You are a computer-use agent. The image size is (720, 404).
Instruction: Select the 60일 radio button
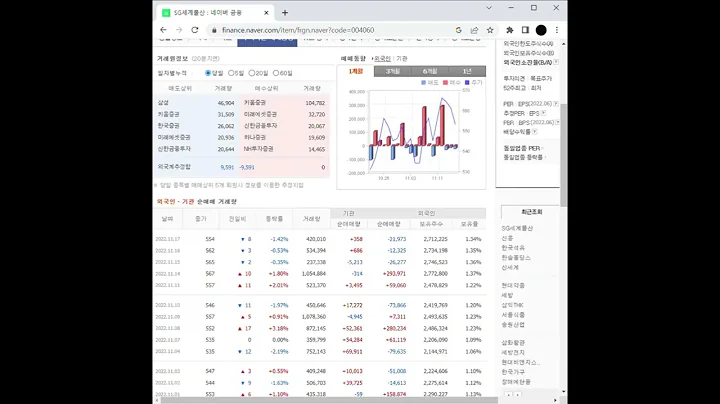point(276,73)
